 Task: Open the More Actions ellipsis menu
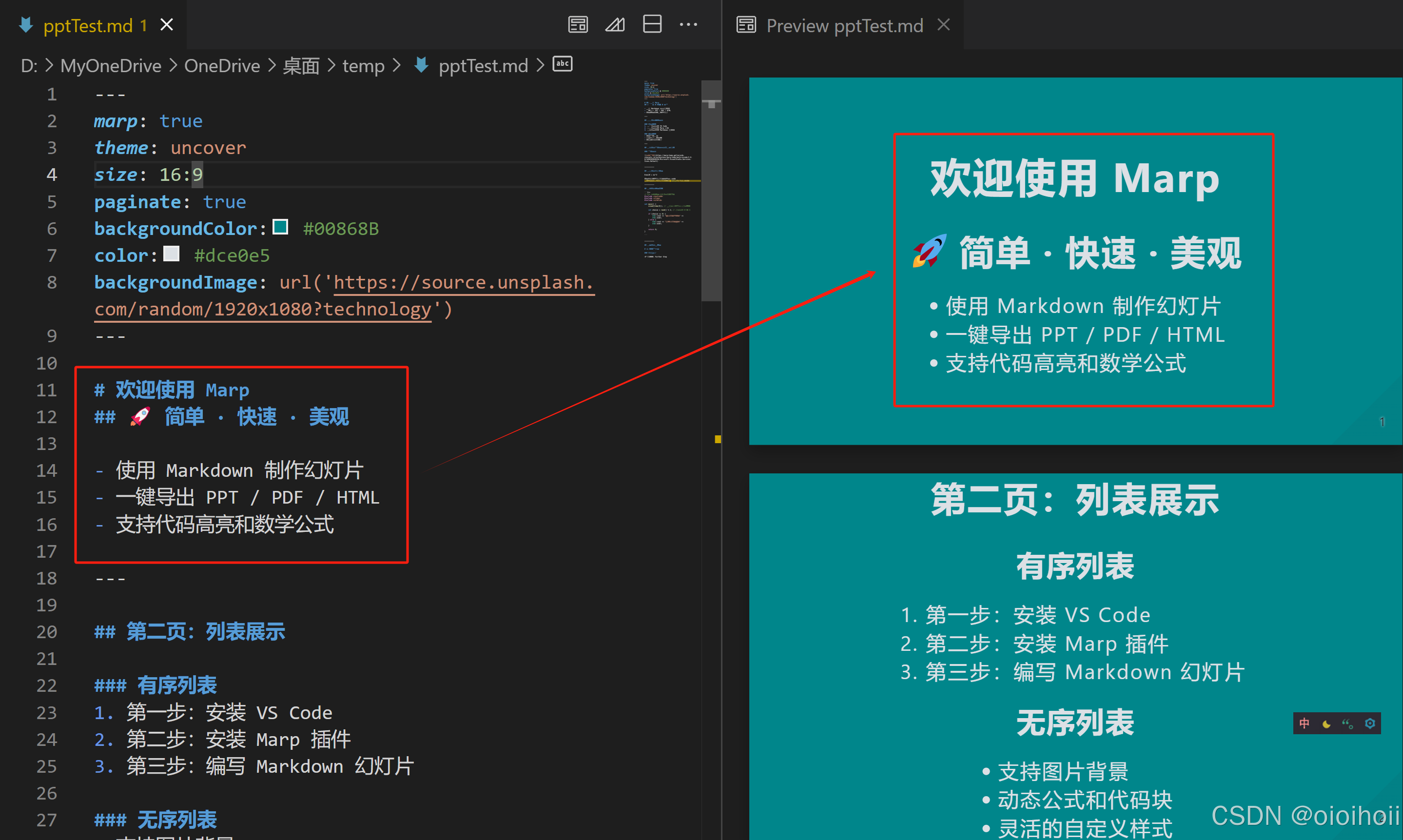689,24
